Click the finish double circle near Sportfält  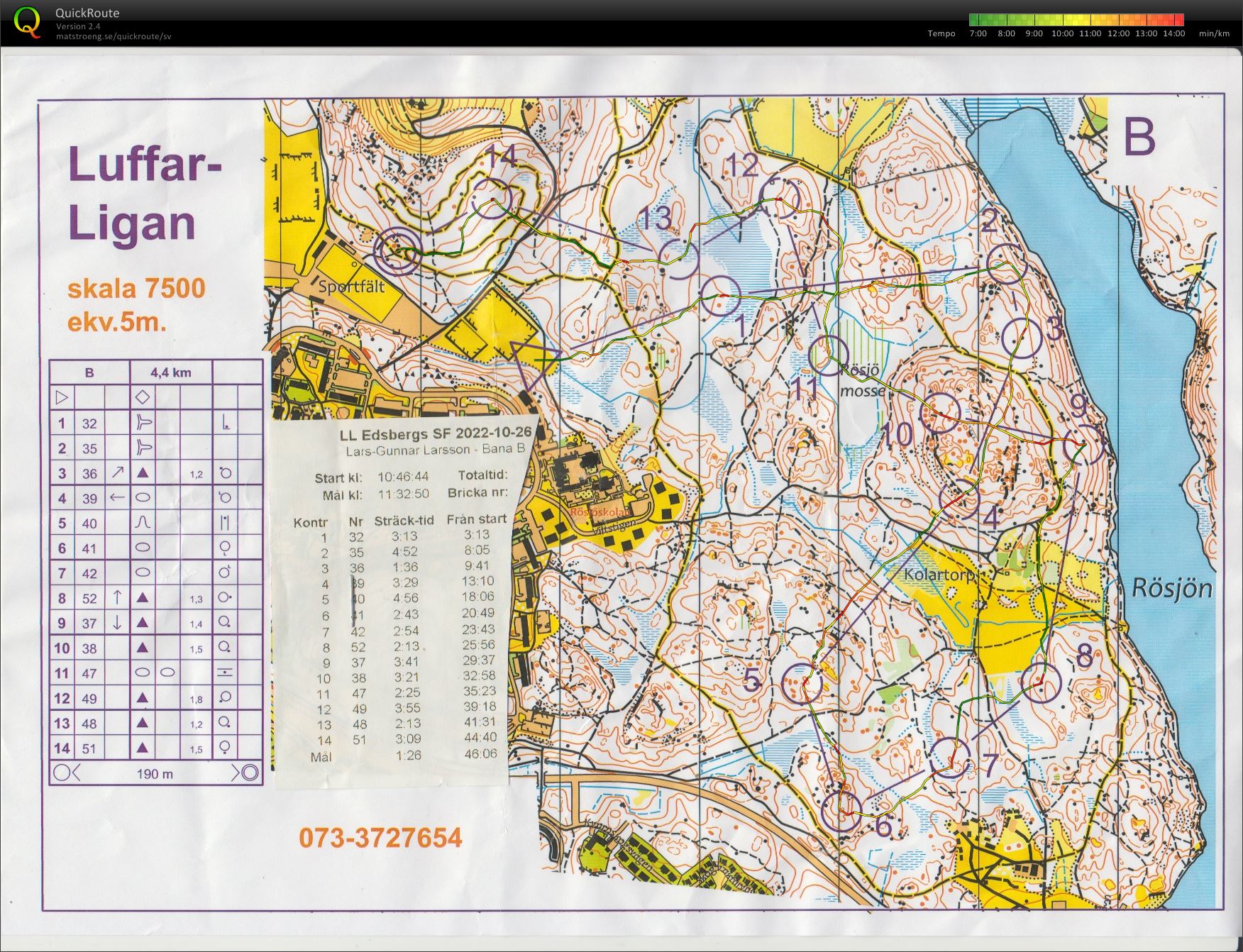tap(397, 250)
